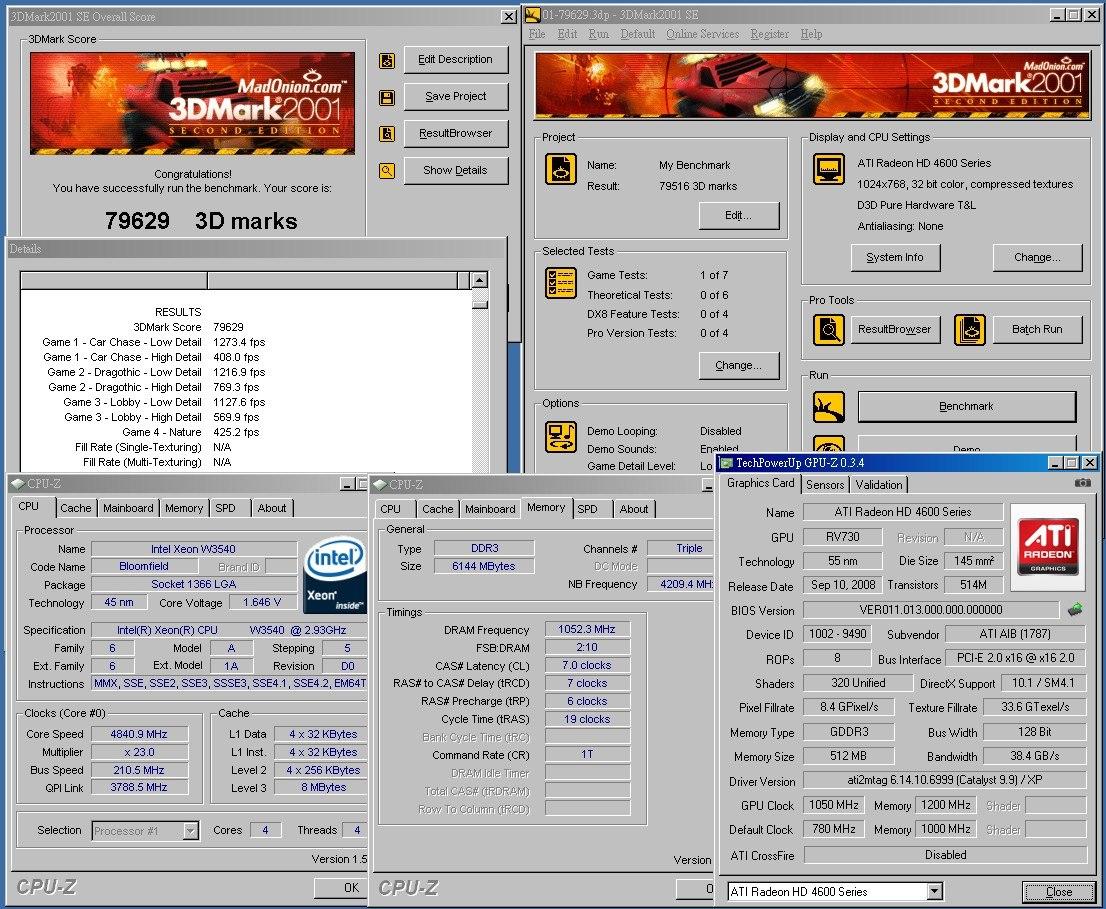Click DRAM Frequency value 1052.3 MHz
This screenshot has width=1106, height=909.
point(587,629)
